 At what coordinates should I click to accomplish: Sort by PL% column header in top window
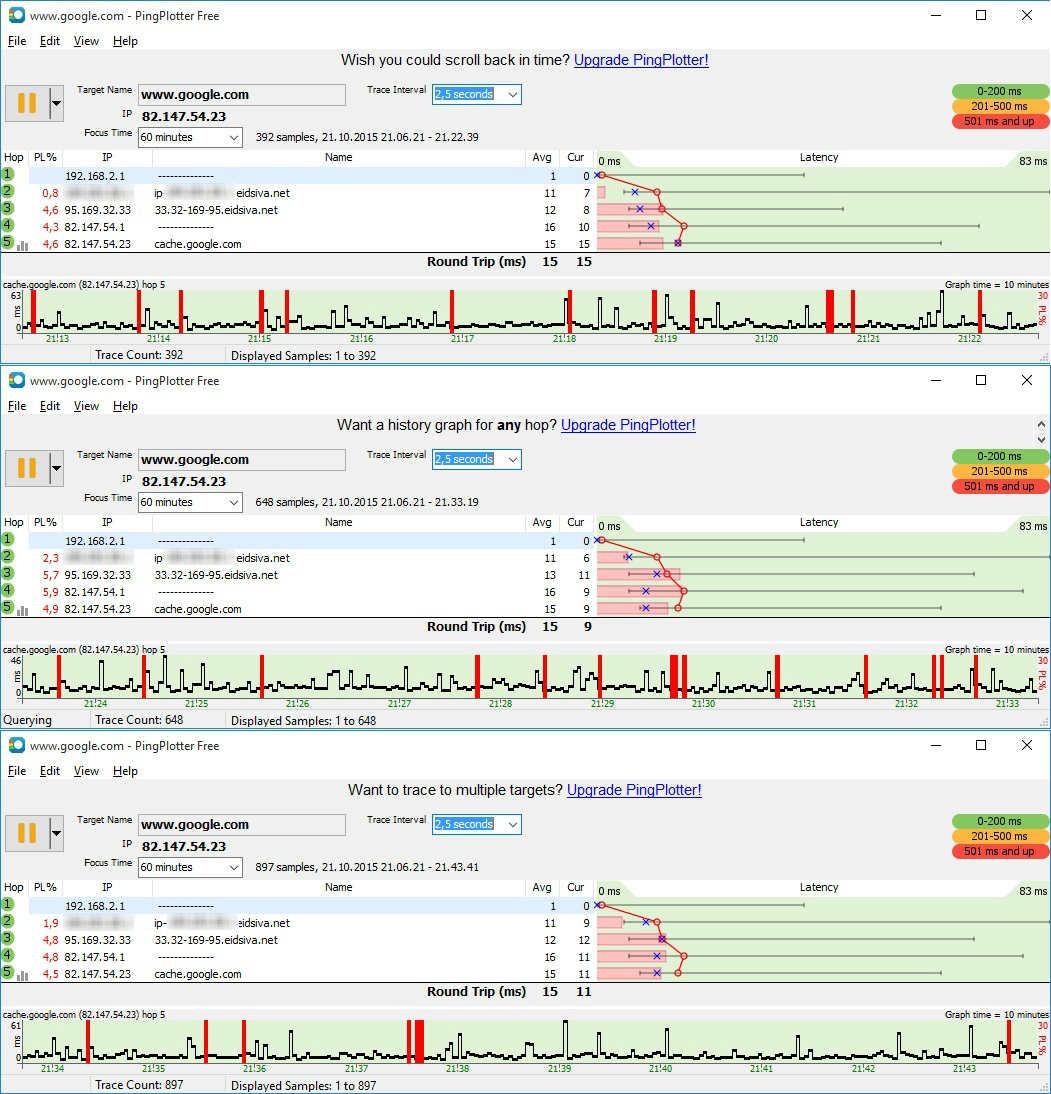(45, 158)
